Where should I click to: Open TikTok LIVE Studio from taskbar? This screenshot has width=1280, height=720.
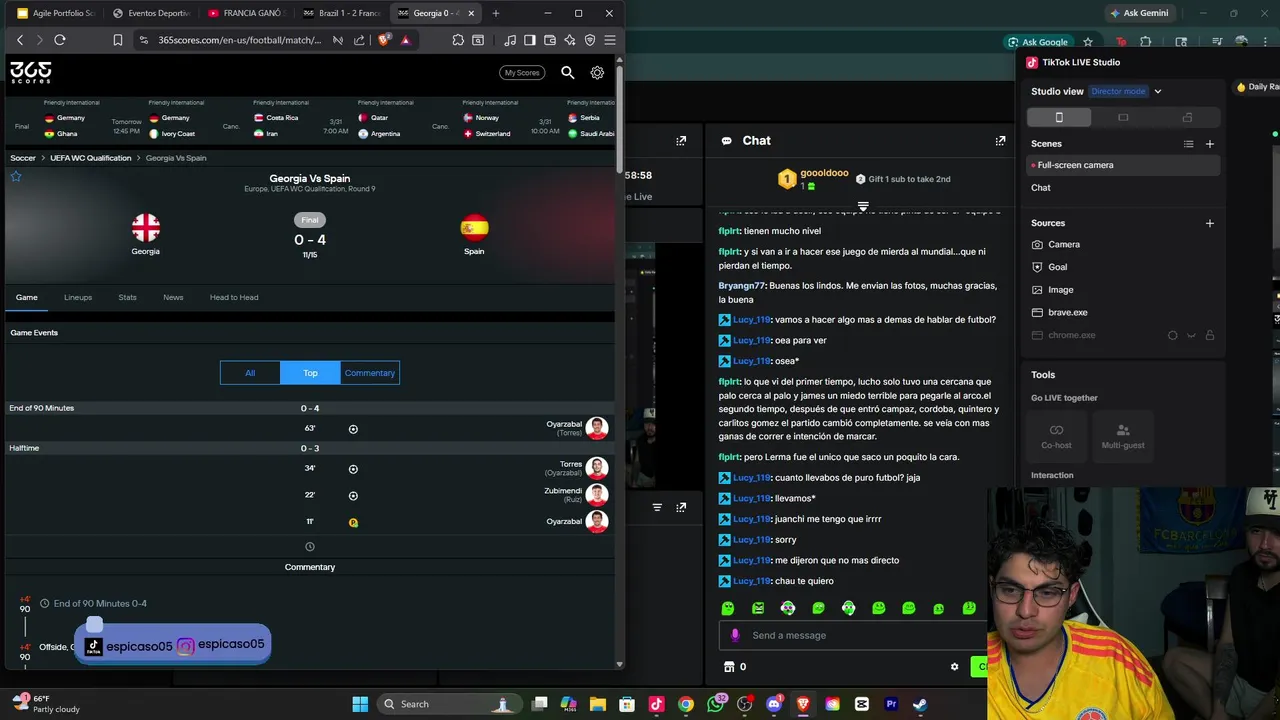(656, 704)
